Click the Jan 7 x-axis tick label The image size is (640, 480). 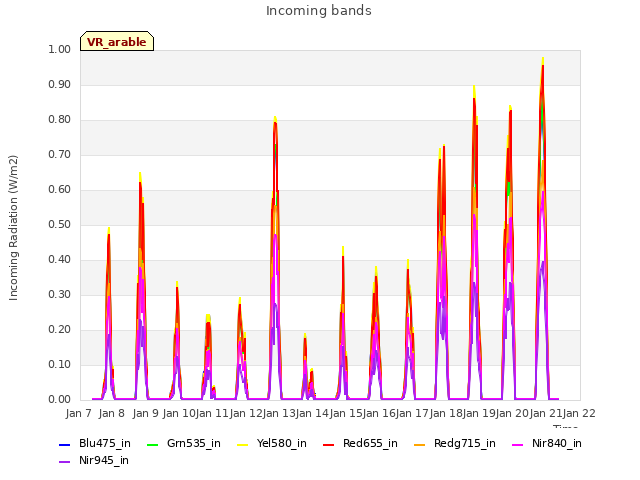78,413
